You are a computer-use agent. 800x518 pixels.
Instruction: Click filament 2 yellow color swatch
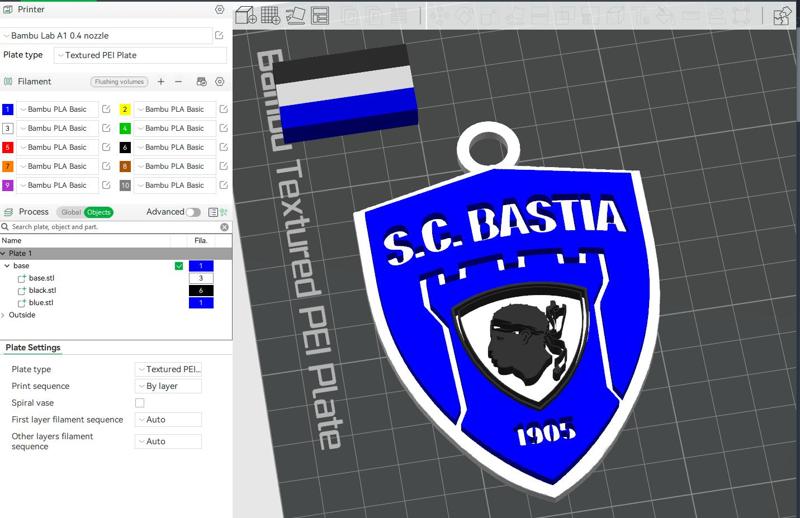point(125,109)
